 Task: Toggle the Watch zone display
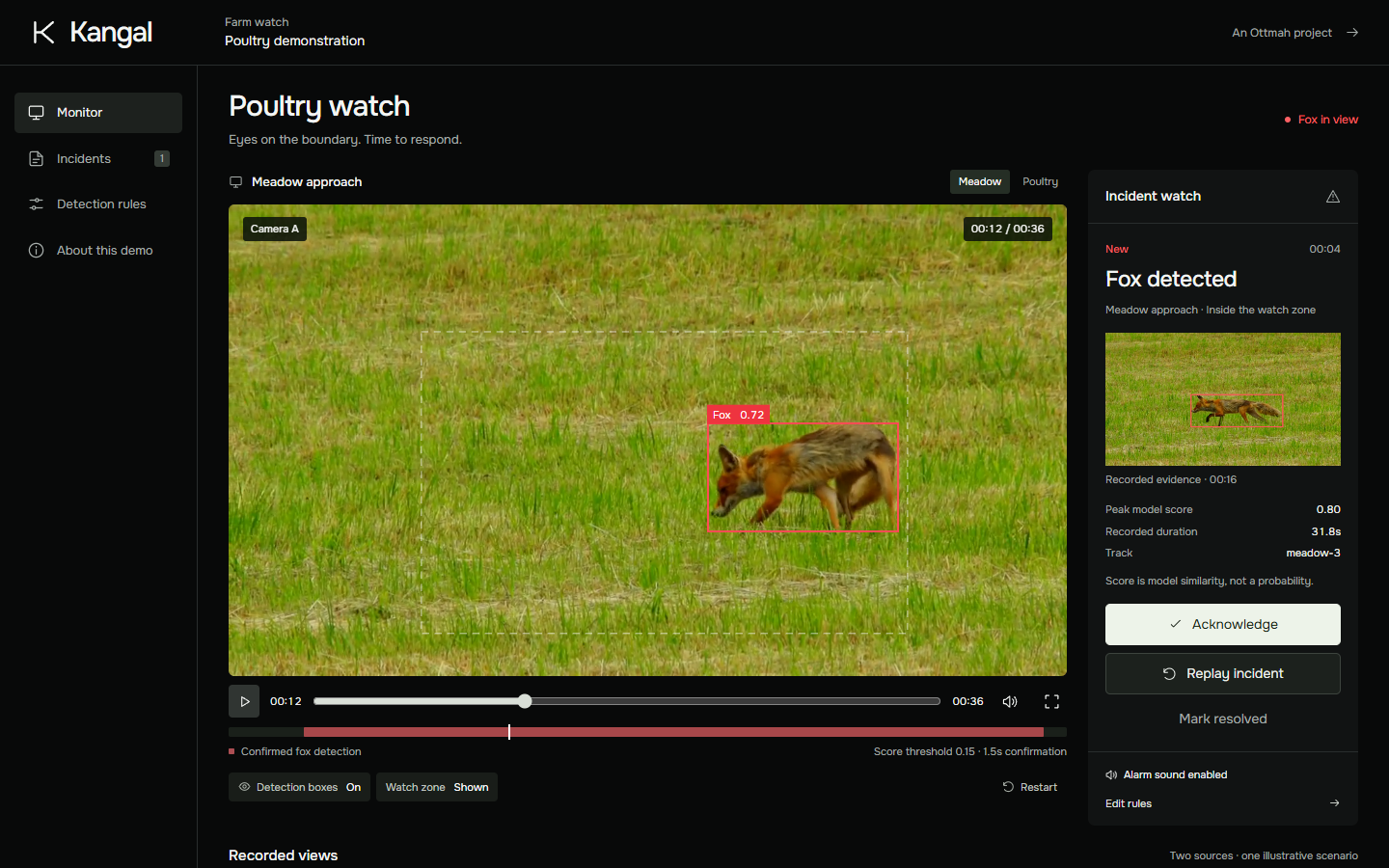coord(437,787)
